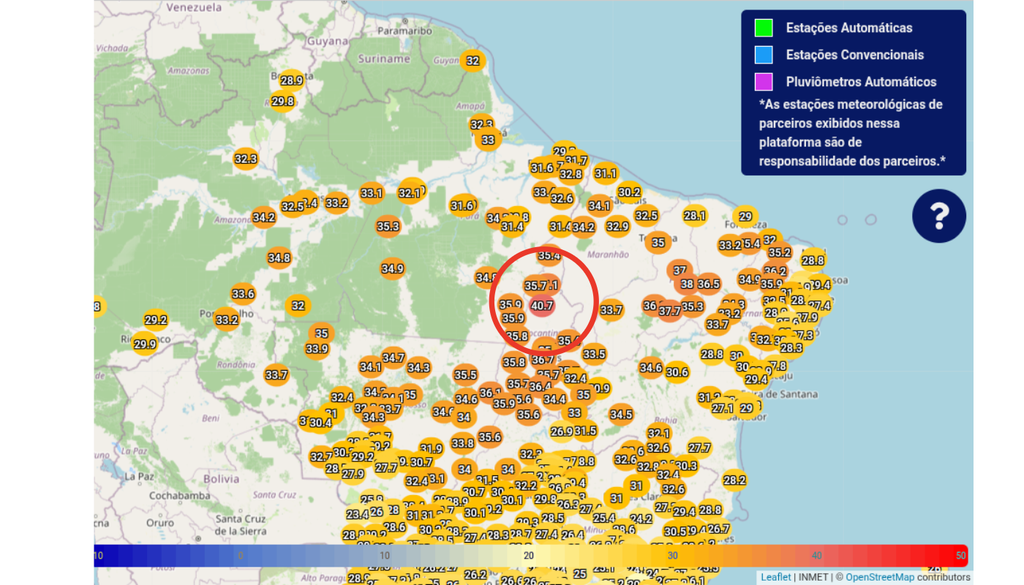This screenshot has width=1024, height=585.
Task: Click the 34.4 temperature marker
Action: point(554,399)
